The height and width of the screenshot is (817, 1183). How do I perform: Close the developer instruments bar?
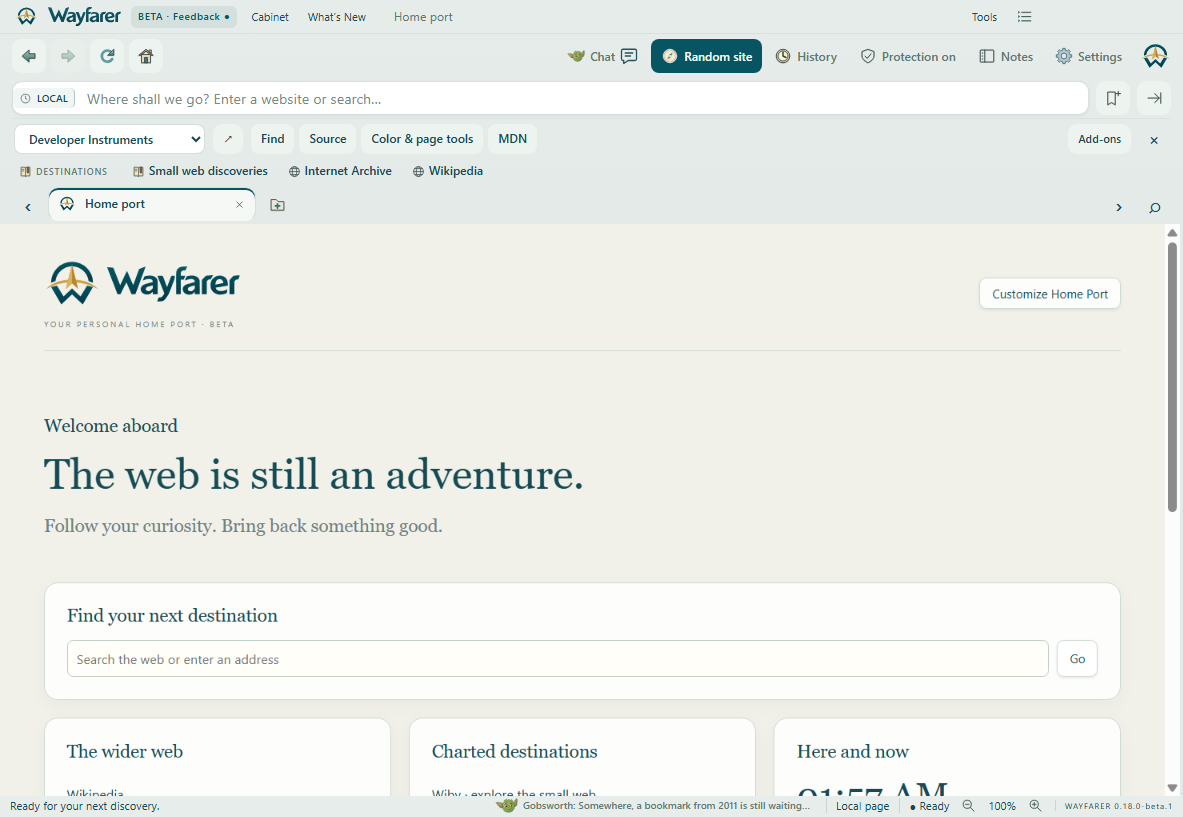[x=1154, y=140]
